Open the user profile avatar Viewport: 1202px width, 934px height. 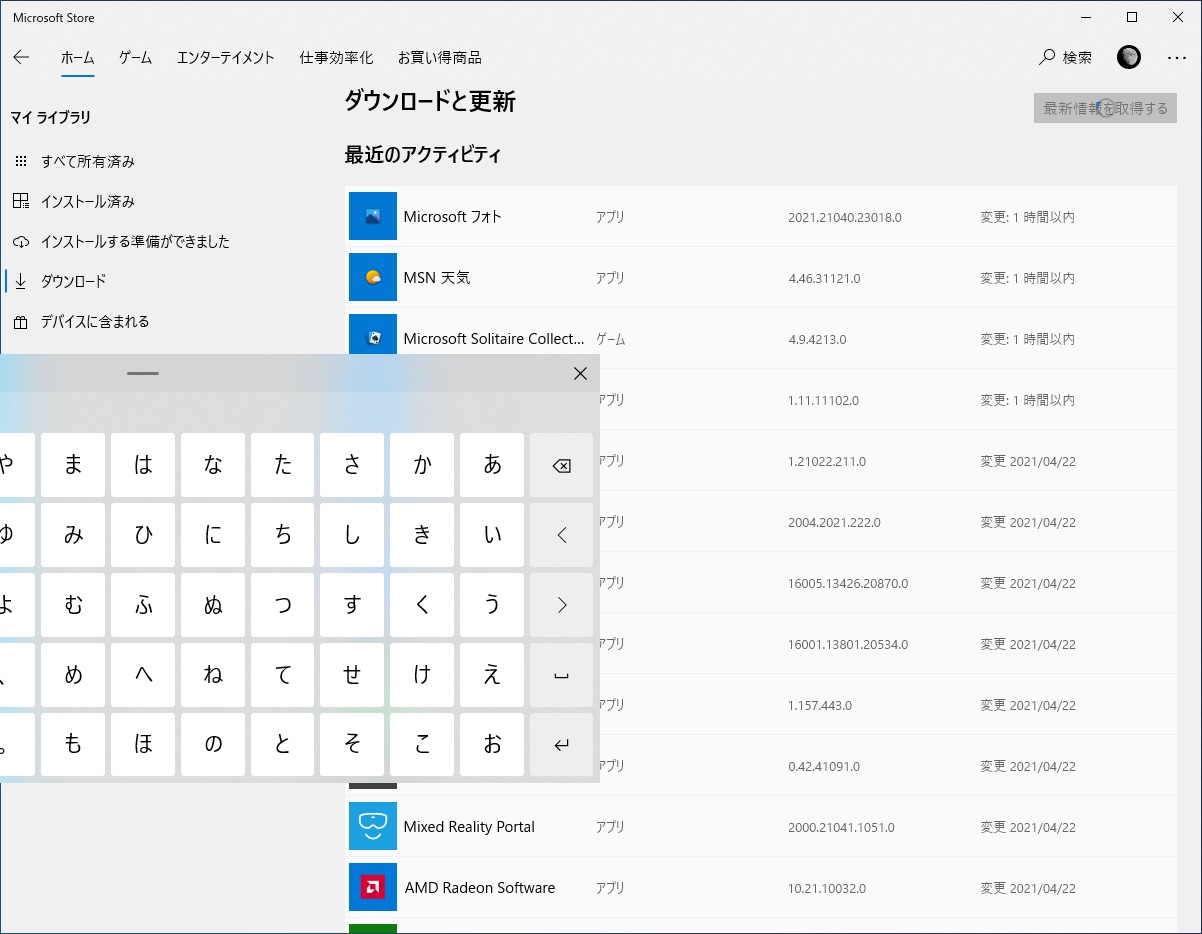click(1129, 57)
